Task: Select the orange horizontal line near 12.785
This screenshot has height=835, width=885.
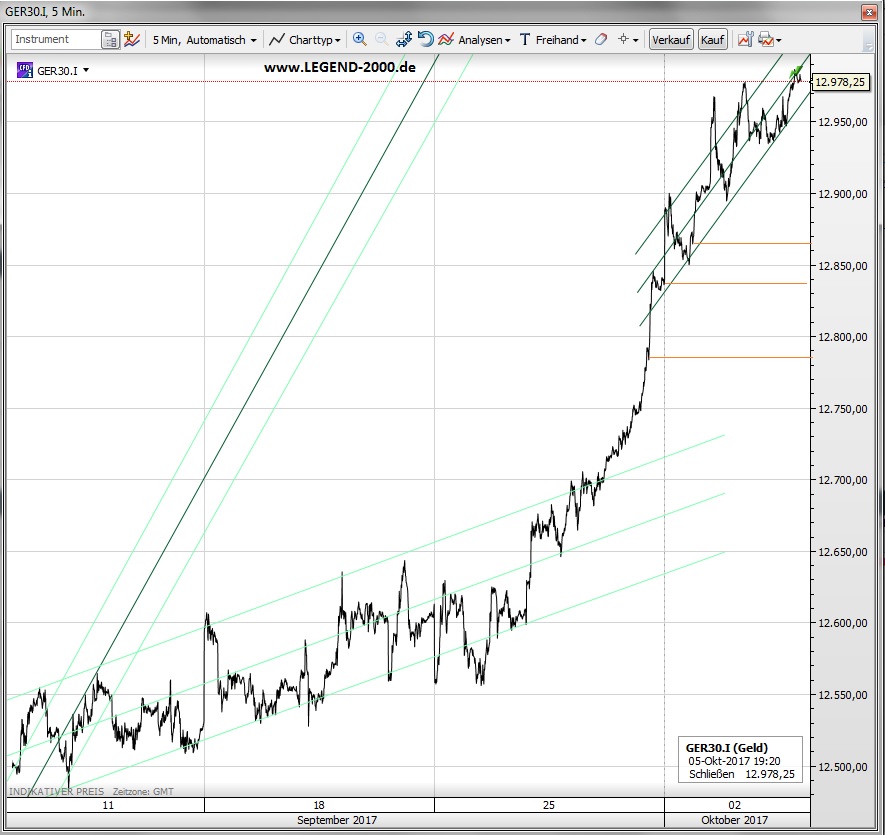Action: (x=730, y=357)
